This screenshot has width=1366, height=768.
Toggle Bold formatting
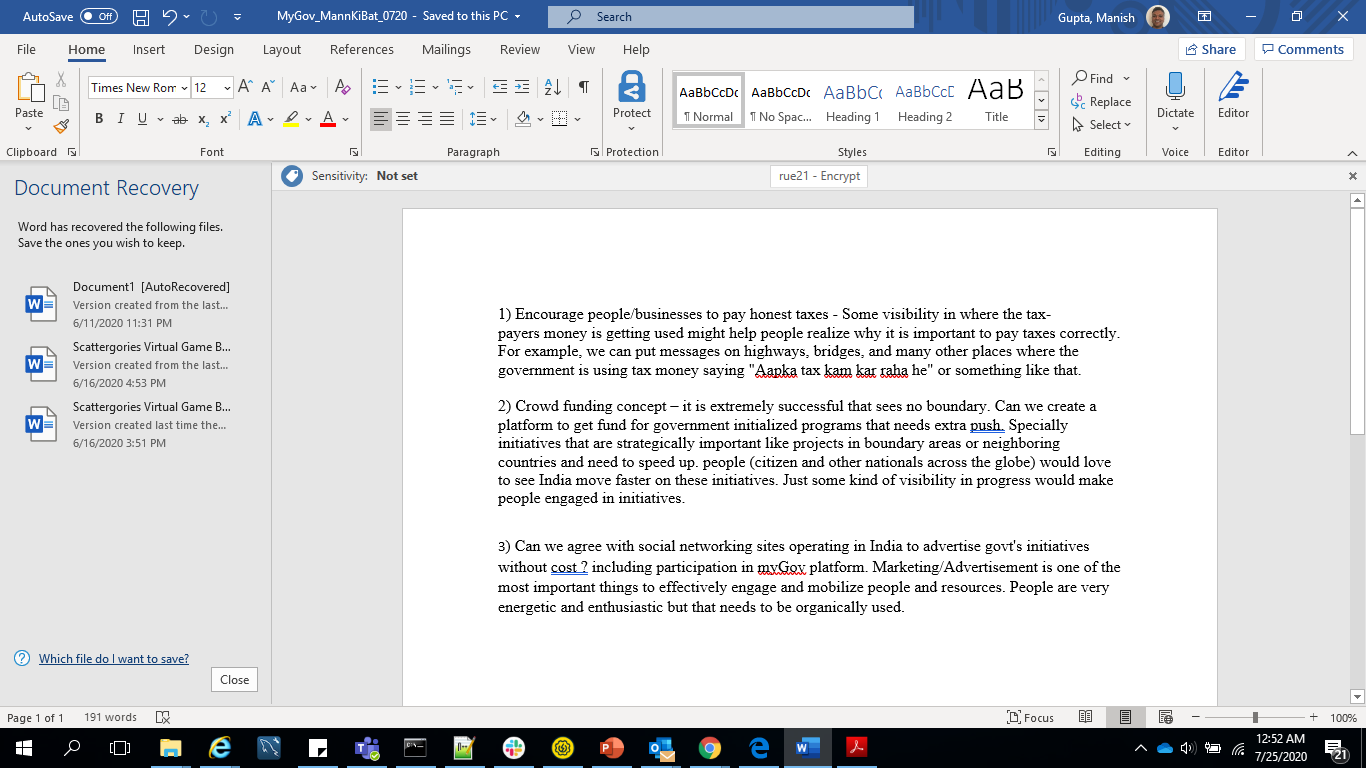[x=99, y=119]
